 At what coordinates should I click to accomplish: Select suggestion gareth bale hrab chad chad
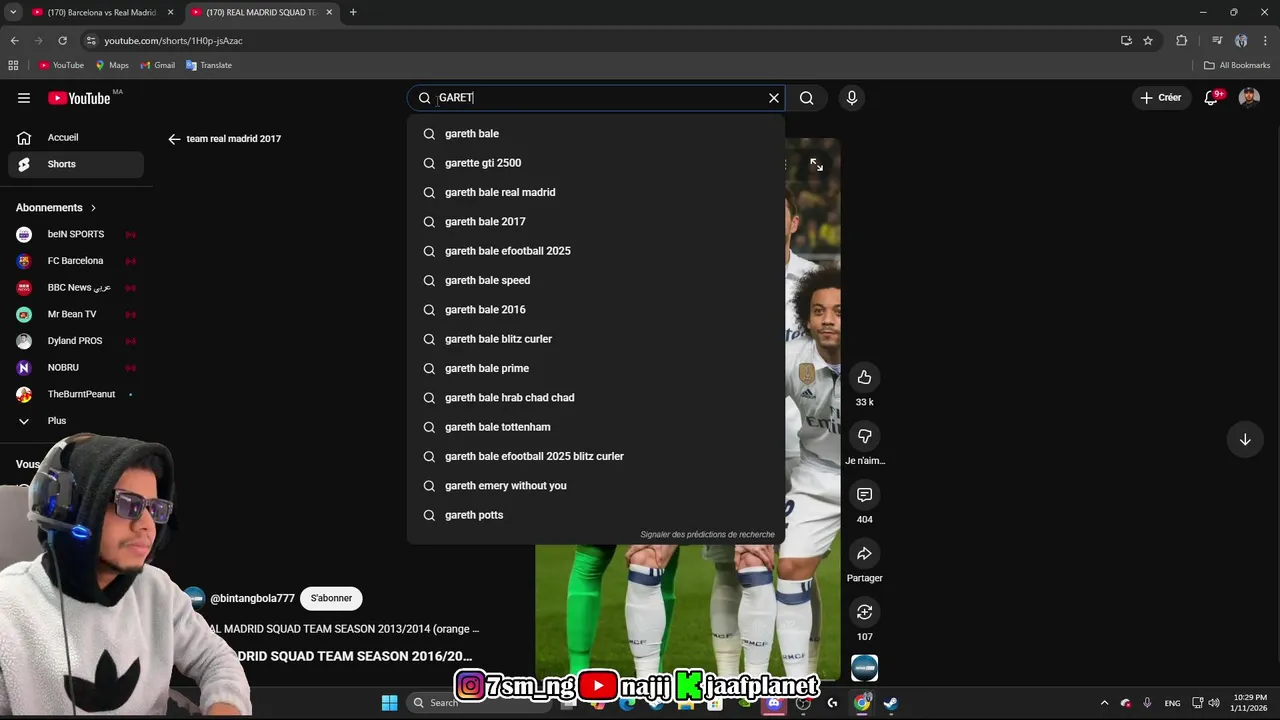point(596,398)
